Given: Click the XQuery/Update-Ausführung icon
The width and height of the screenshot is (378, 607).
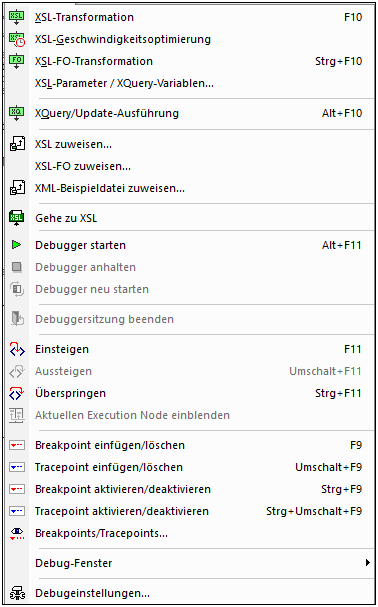Looking at the screenshot, I should tap(16, 113).
